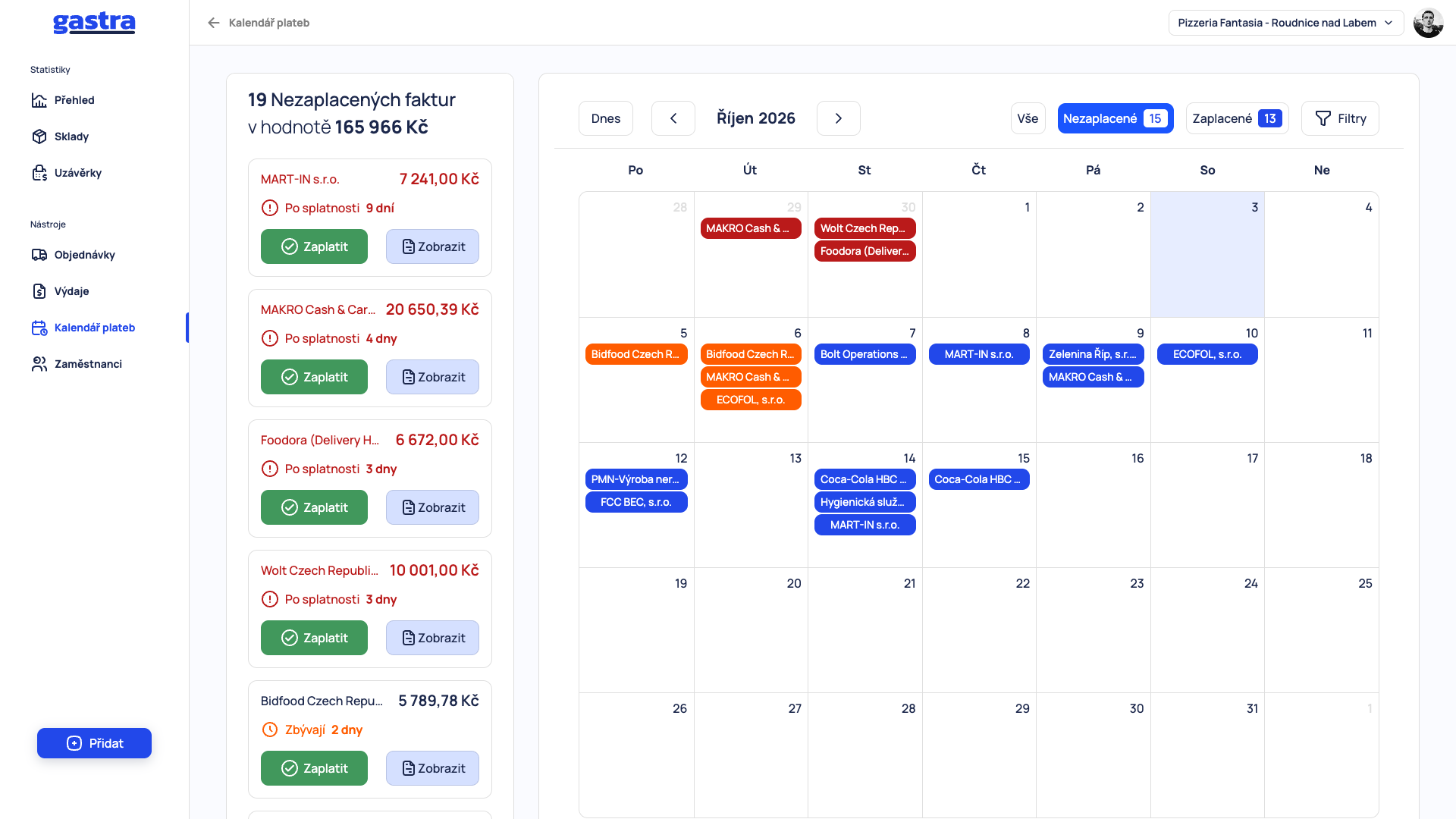
Task: Select Saturday October 3 calendar cell
Action: [x=1207, y=254]
